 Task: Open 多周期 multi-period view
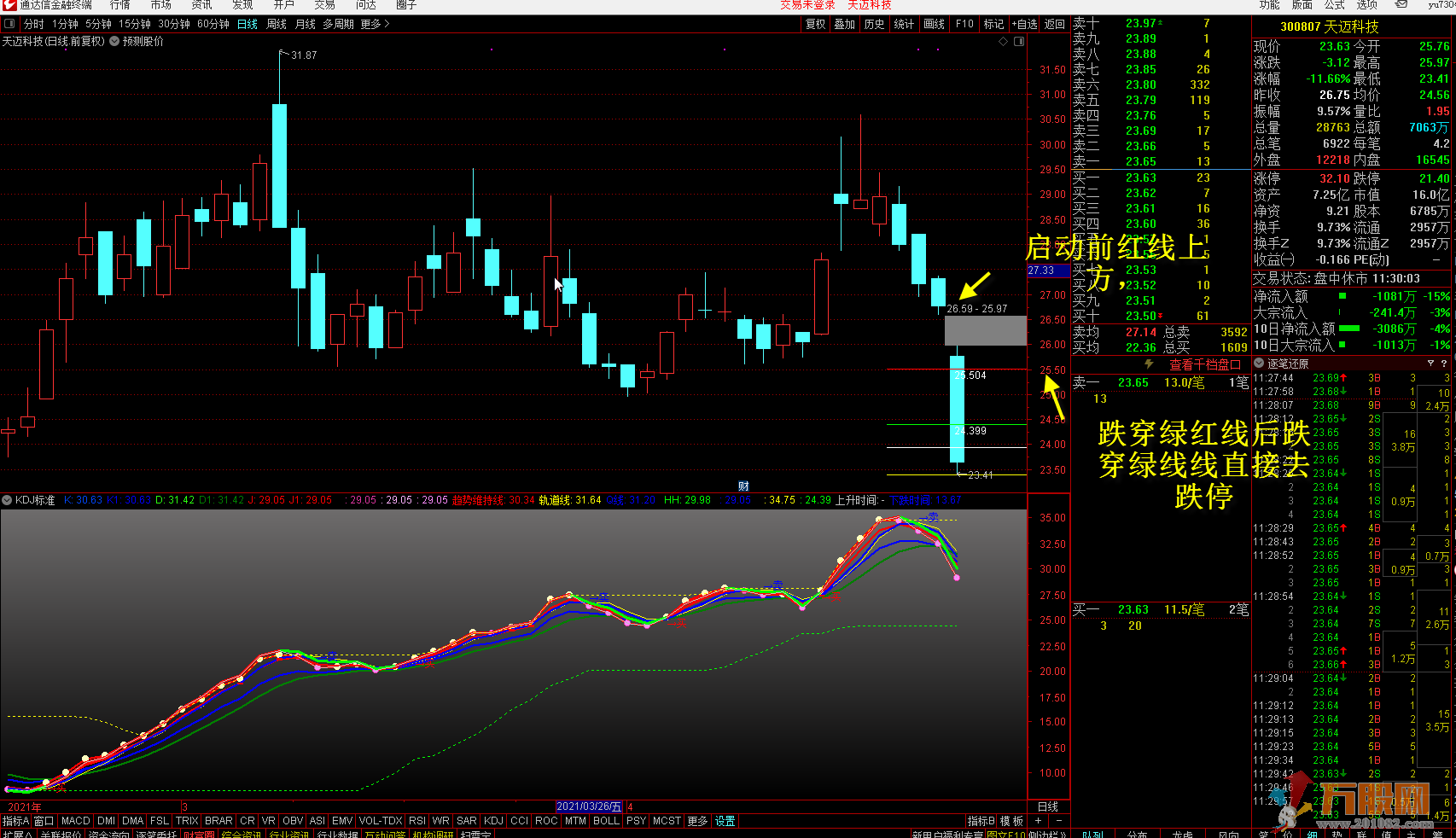tap(338, 24)
